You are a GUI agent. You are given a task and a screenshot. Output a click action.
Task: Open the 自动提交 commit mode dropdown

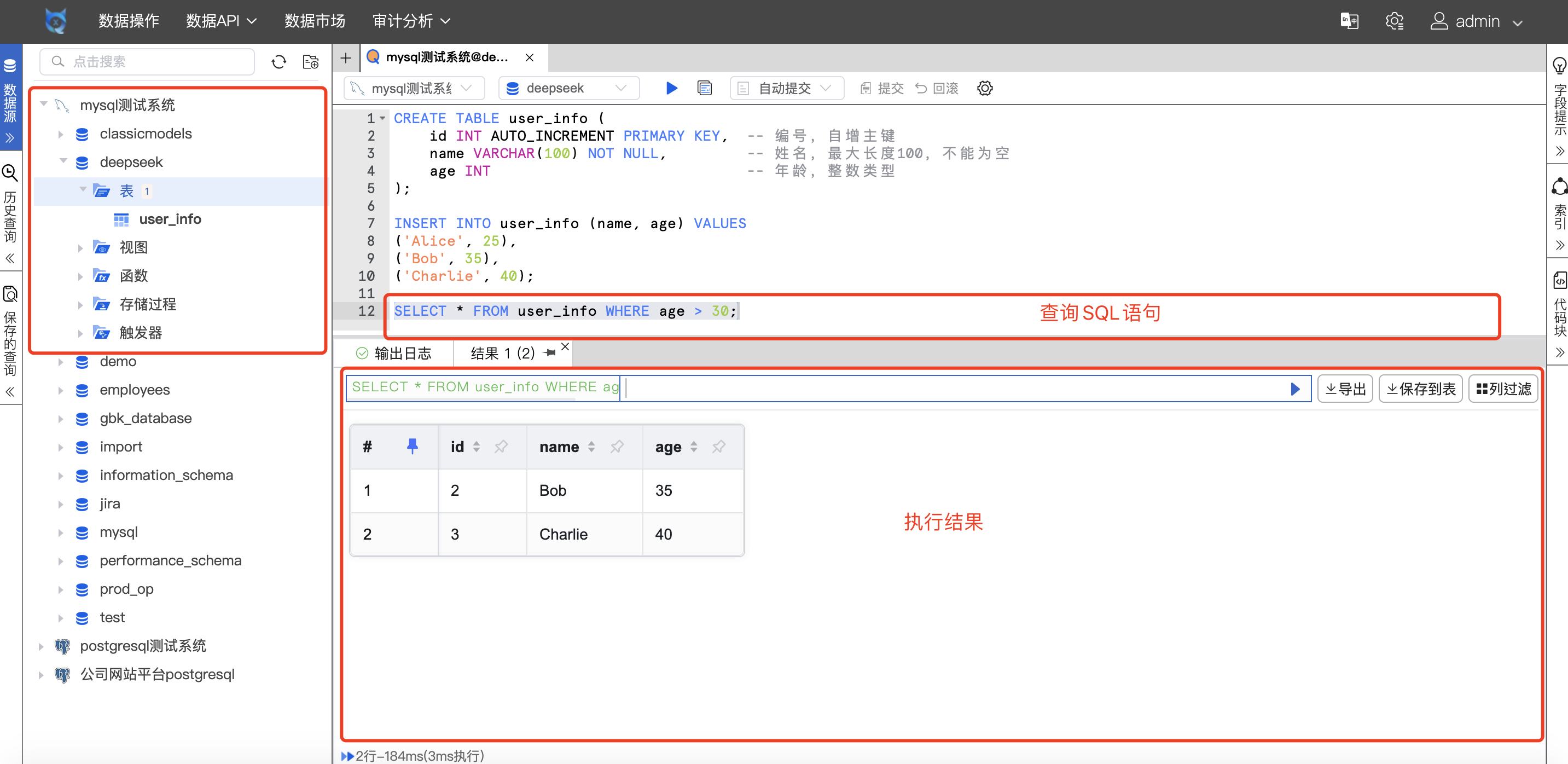[786, 88]
